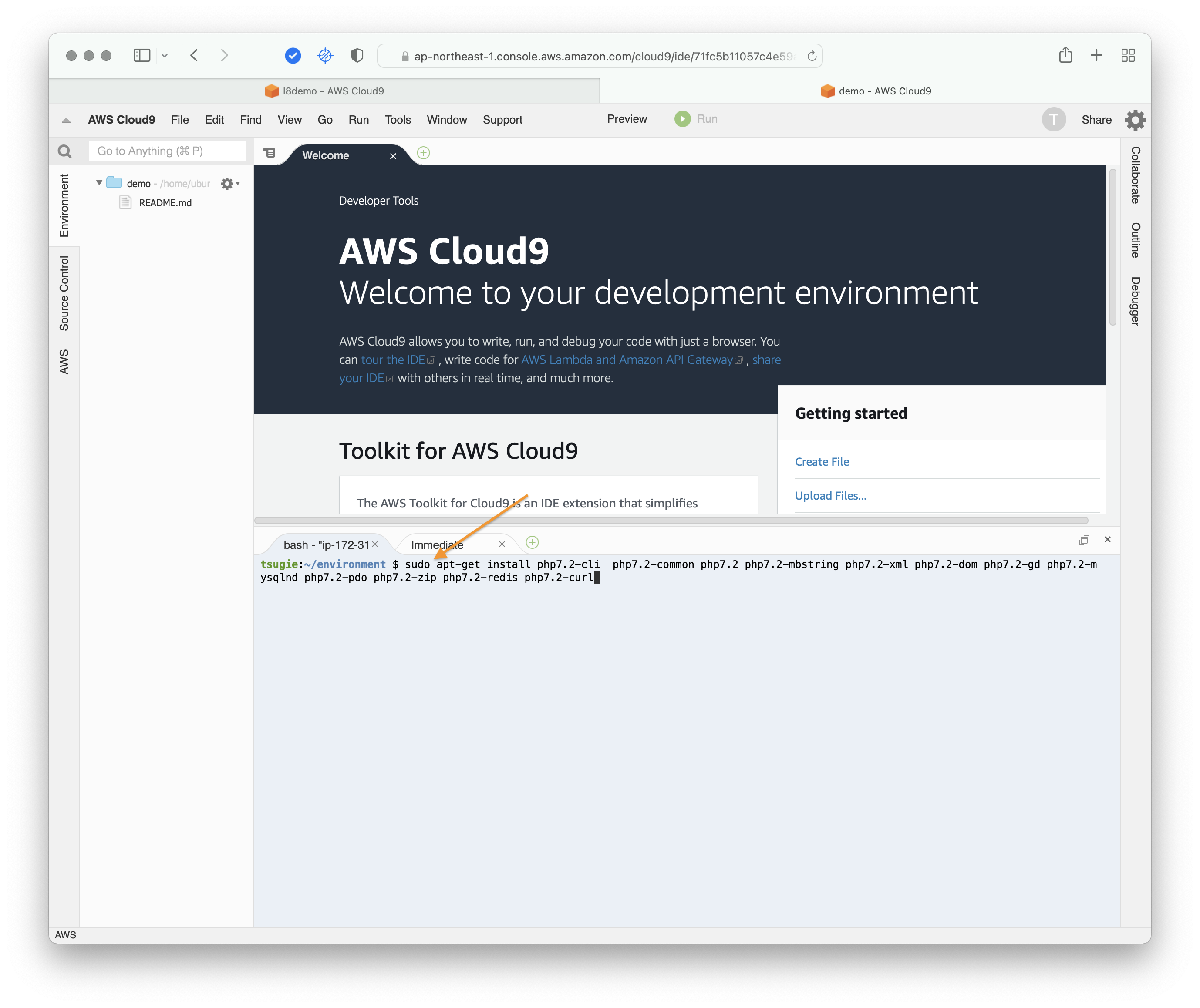
Task: Collapse the demo folder tree
Action: pyautogui.click(x=99, y=183)
